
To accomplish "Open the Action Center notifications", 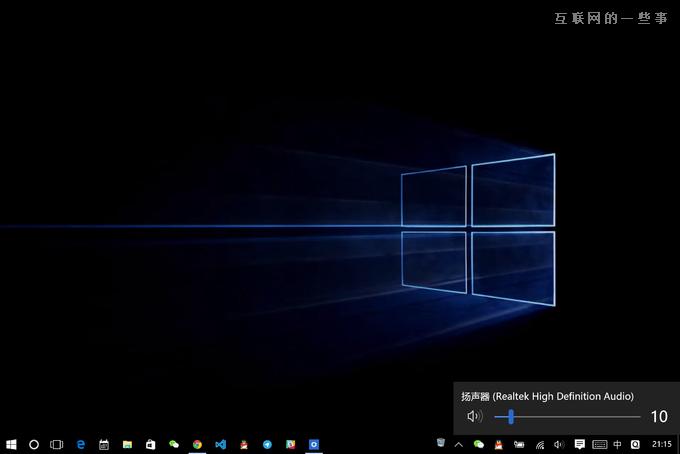I will (579, 444).
